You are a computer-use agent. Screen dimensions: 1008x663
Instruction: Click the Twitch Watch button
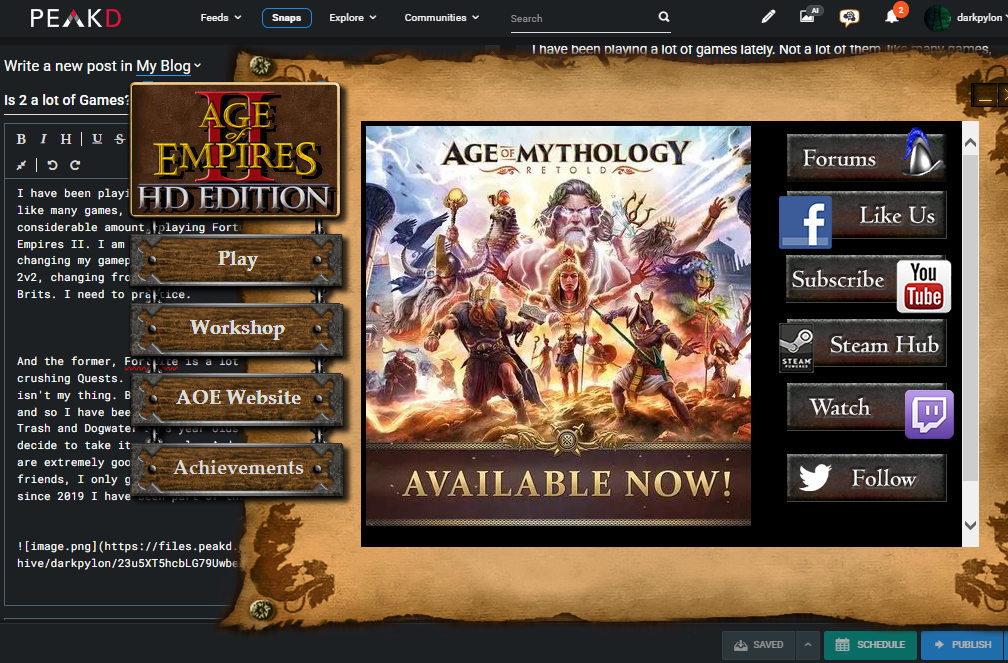(x=869, y=410)
